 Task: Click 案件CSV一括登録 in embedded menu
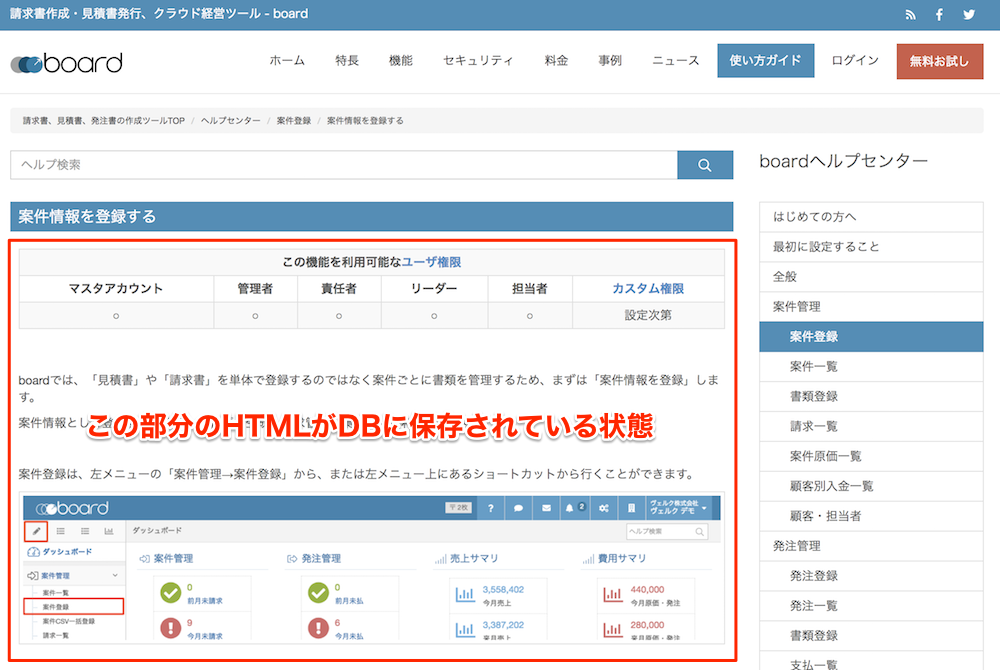click(x=69, y=621)
